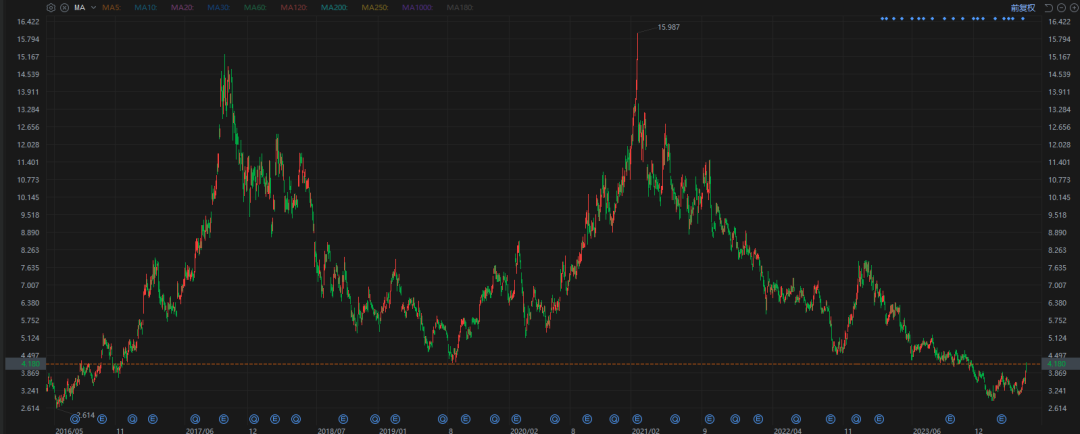Zoom out the chart with minus icon
1080x434 pixels.
[x=1060, y=7]
